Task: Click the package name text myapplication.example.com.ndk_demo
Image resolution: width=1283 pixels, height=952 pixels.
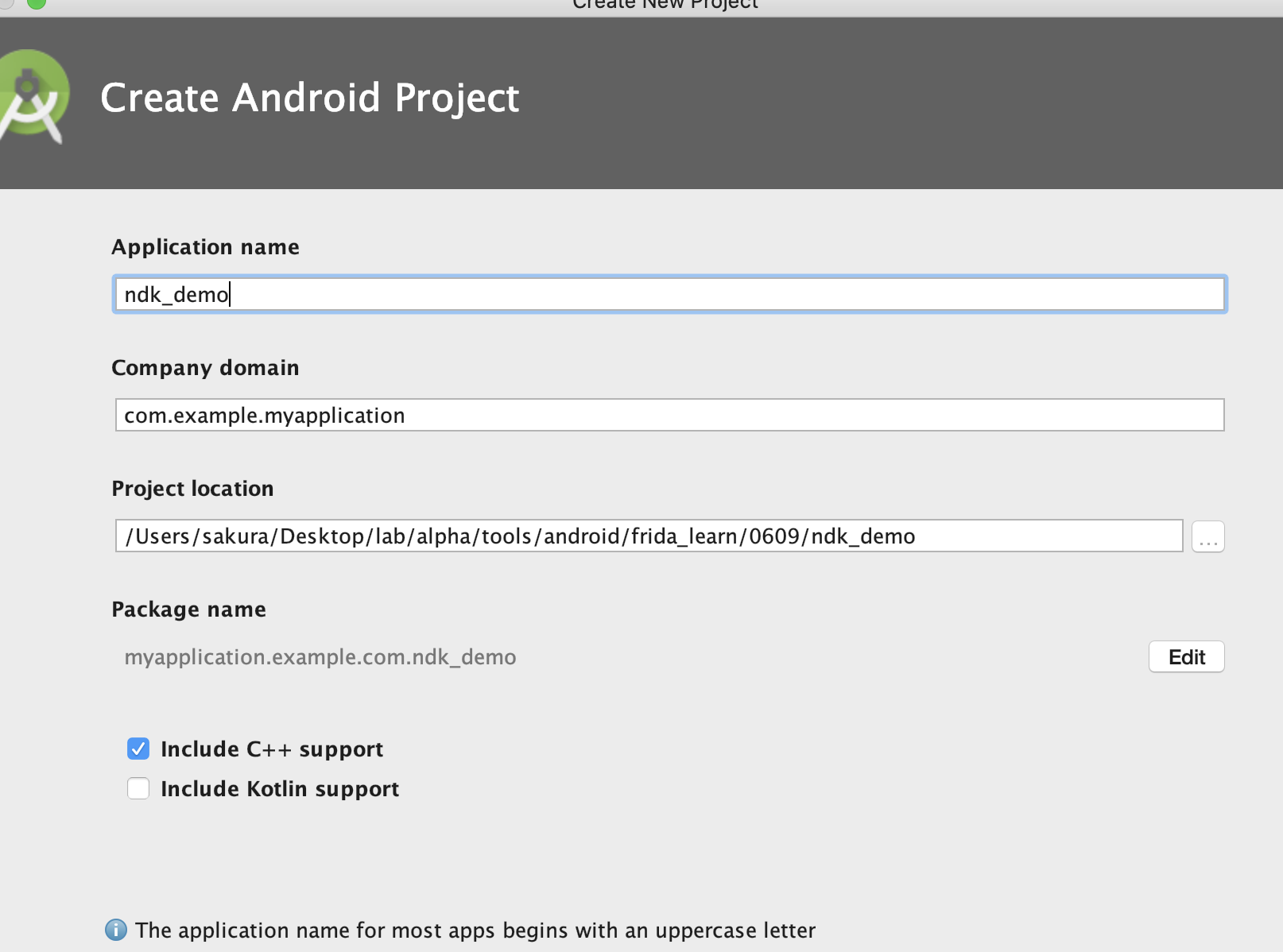Action: 320,657
